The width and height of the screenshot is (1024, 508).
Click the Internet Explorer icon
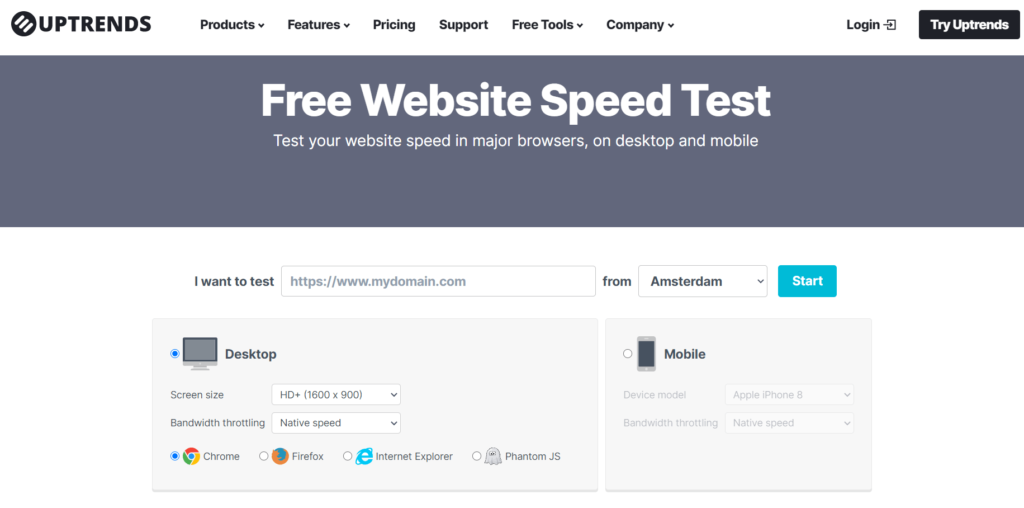(364, 456)
